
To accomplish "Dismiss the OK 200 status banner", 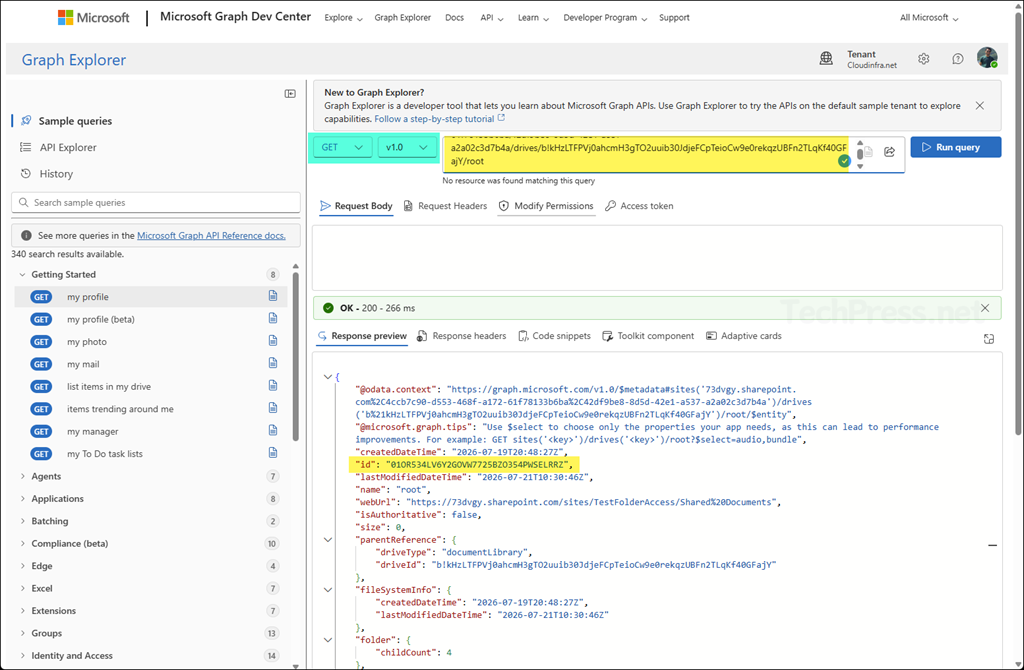I will pyautogui.click(x=985, y=308).
